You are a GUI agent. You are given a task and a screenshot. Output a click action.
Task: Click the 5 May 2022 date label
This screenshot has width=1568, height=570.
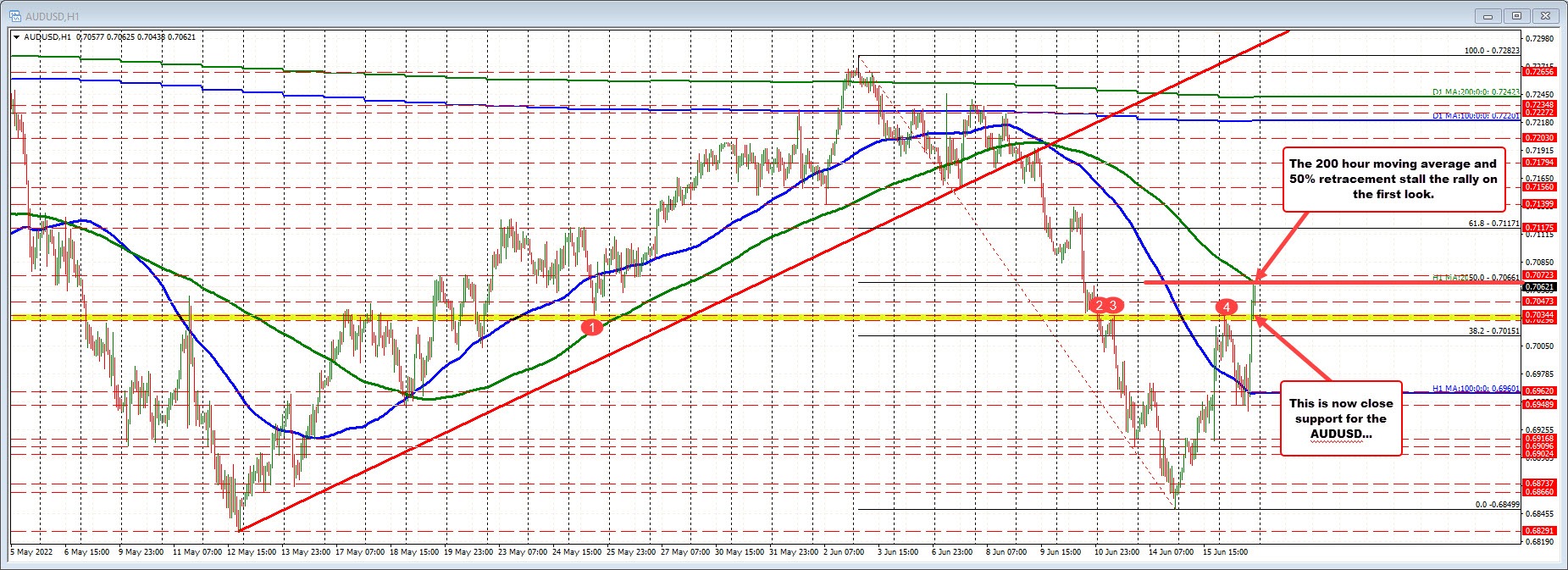tap(31, 552)
